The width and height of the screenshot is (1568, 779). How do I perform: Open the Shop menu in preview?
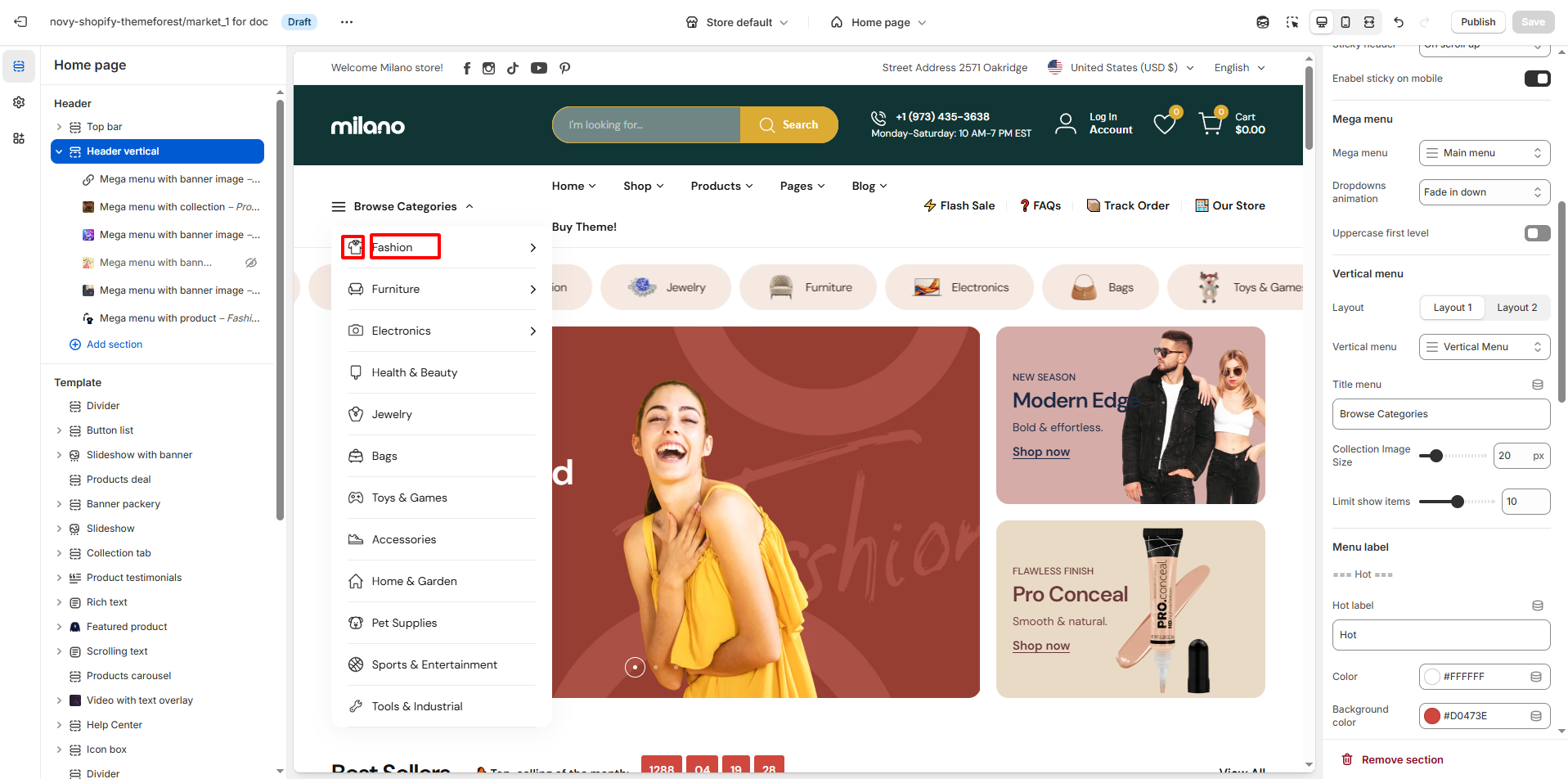(643, 186)
